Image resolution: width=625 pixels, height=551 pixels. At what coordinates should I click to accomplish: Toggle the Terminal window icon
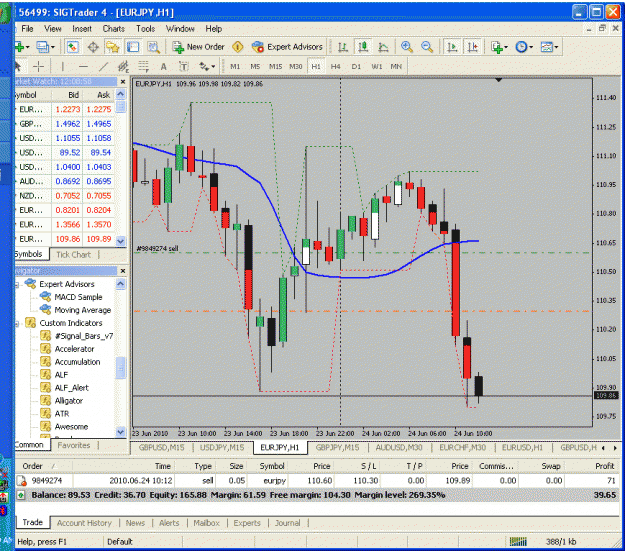[x=133, y=47]
